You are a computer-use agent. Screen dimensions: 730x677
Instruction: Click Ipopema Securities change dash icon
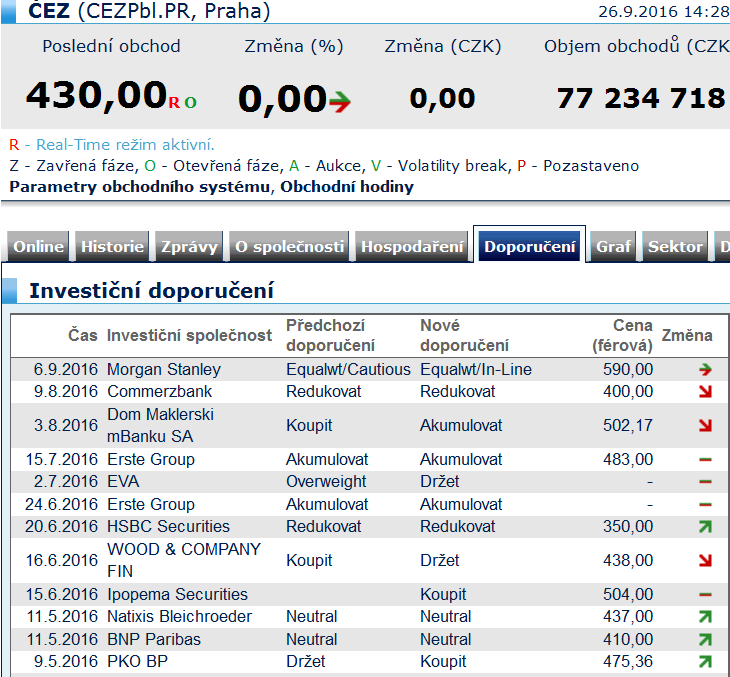[705, 595]
